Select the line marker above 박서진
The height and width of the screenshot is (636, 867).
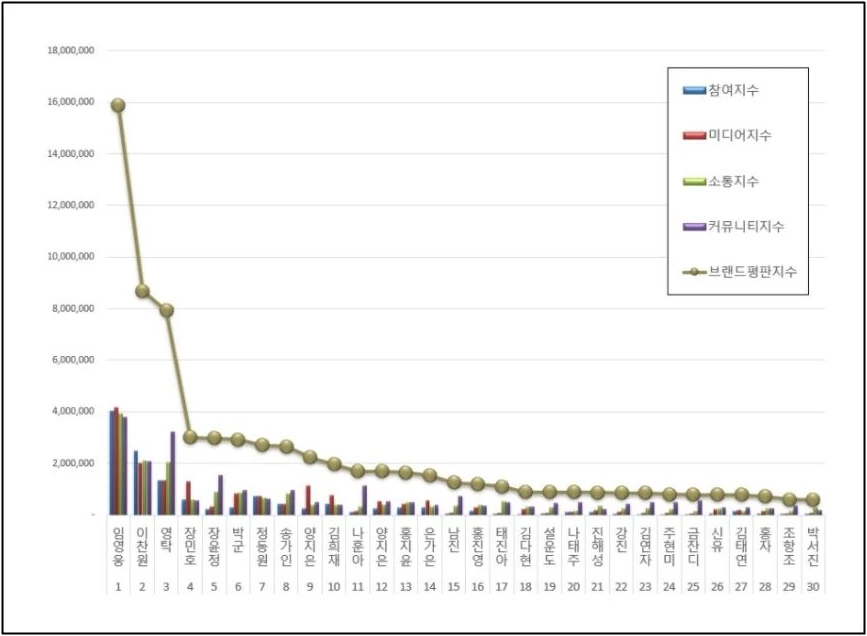coord(813,499)
